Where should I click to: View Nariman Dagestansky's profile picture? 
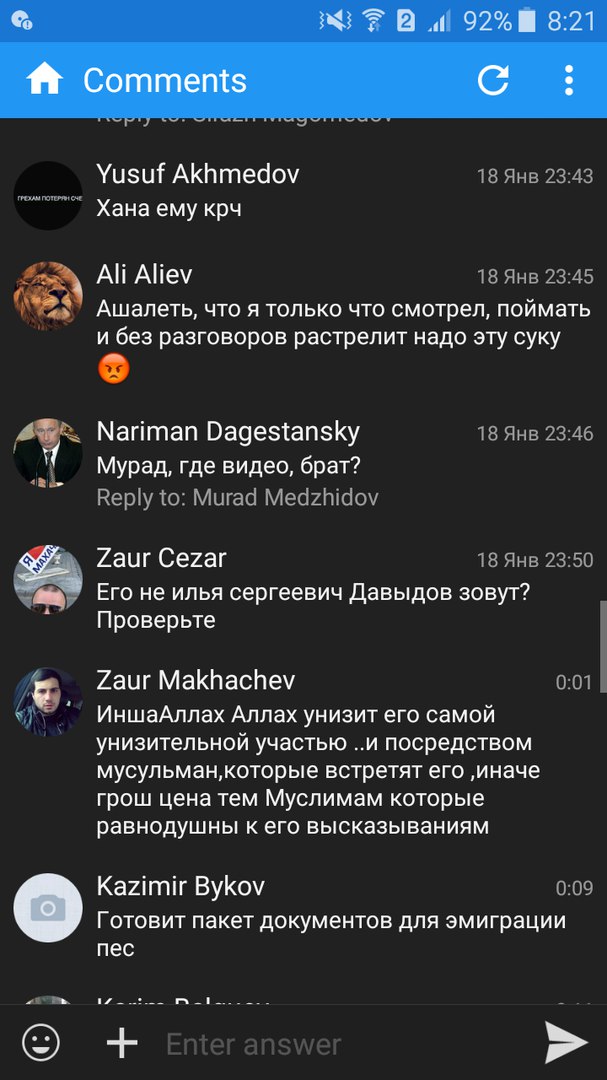click(x=48, y=453)
